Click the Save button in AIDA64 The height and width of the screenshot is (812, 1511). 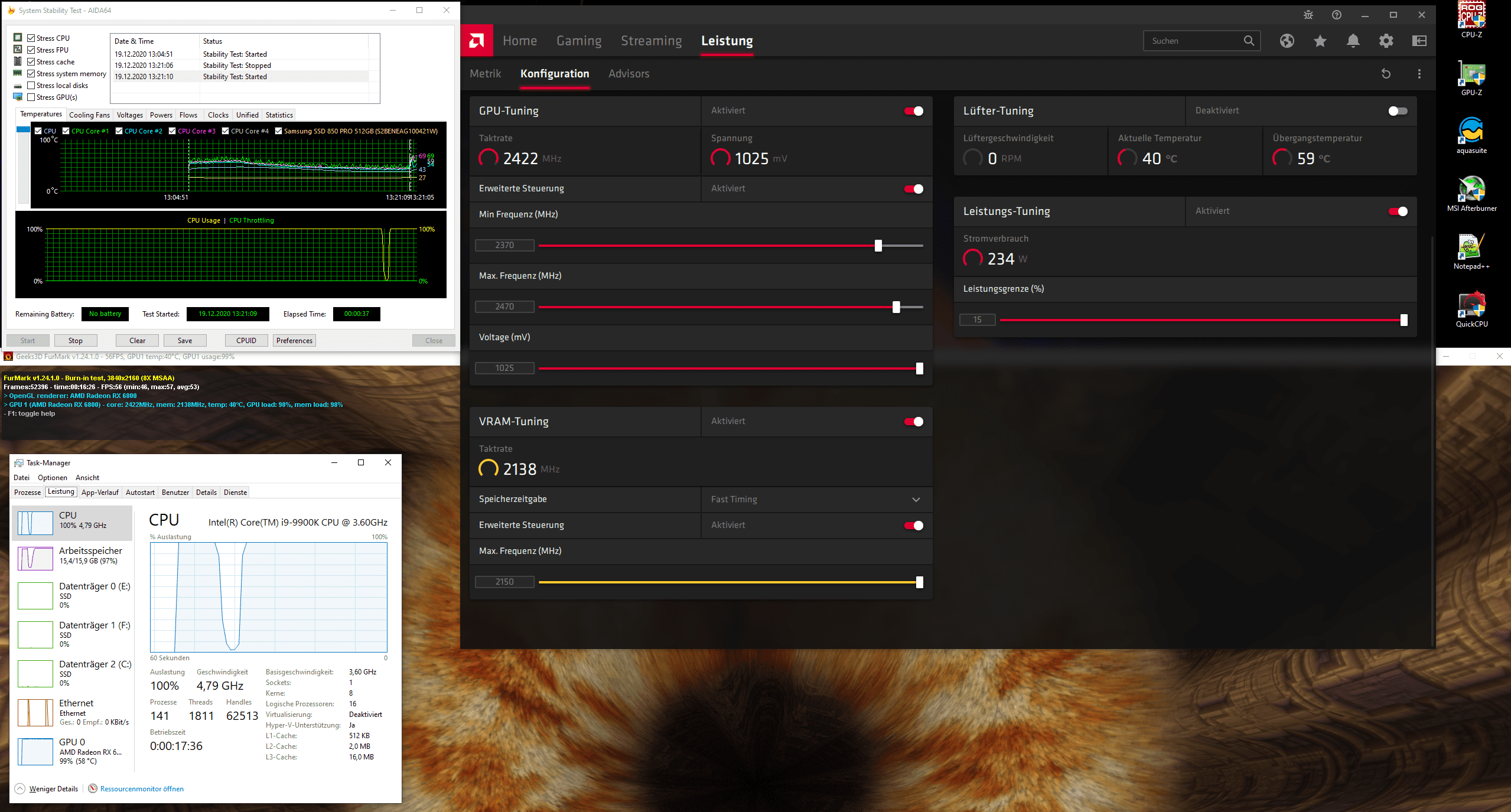tap(183, 341)
